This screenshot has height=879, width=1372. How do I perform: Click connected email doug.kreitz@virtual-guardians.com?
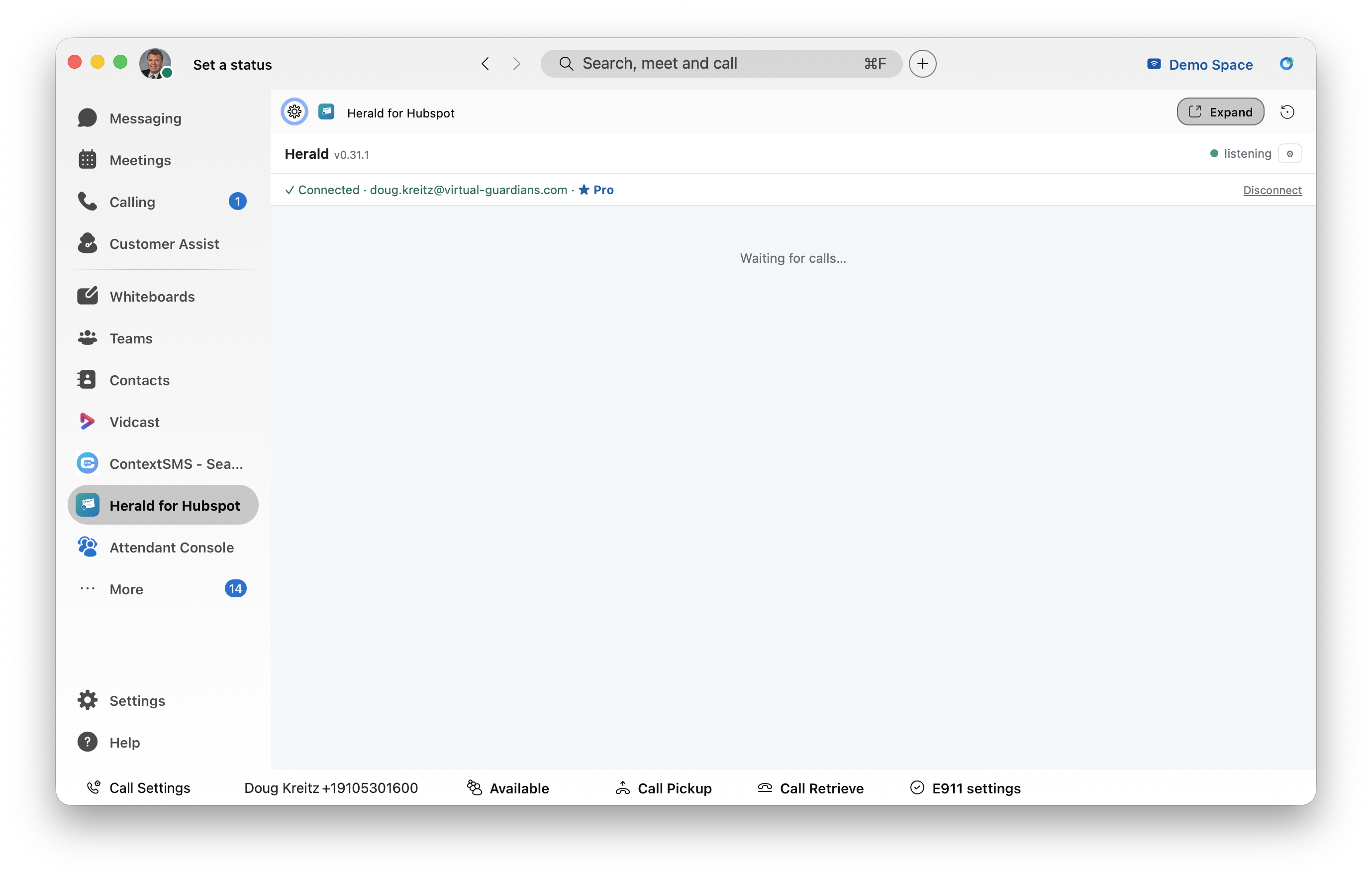point(469,190)
